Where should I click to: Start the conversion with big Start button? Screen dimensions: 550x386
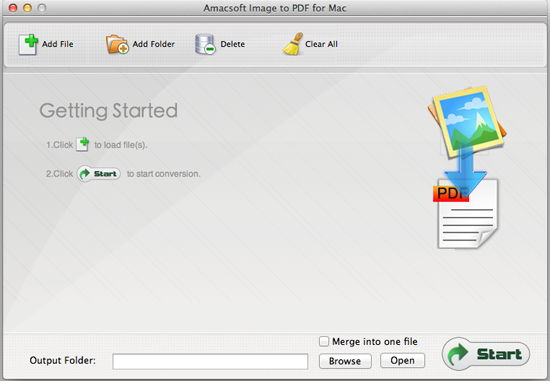(486, 354)
